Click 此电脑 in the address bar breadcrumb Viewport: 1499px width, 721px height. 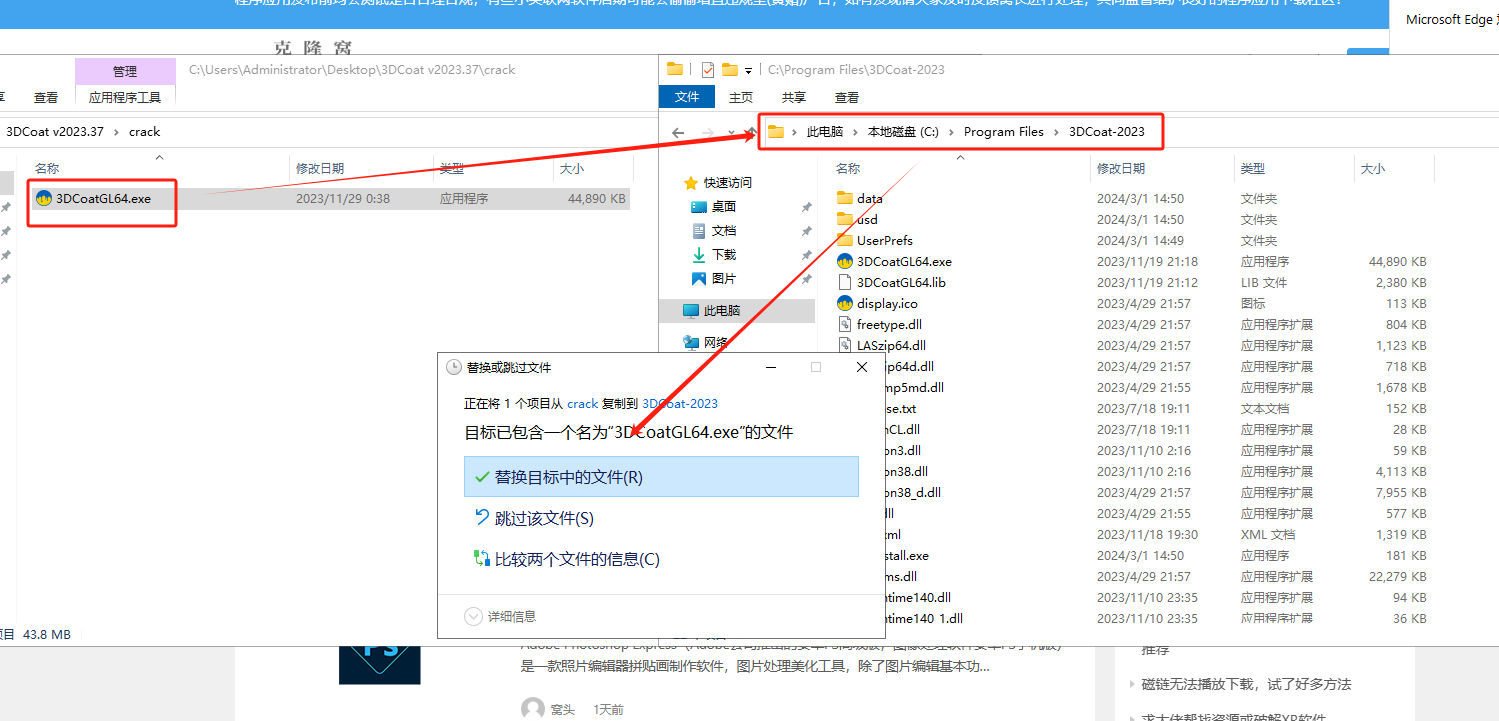point(825,132)
